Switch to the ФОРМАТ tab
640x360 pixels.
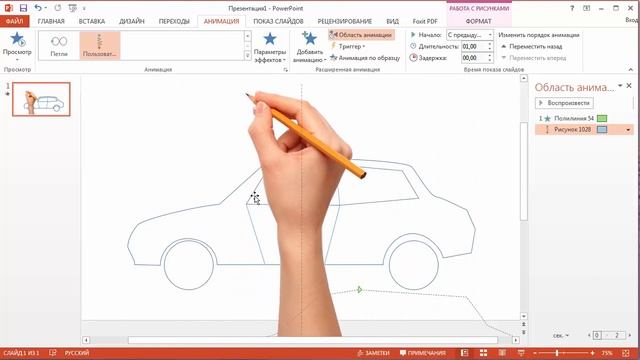tap(479, 21)
